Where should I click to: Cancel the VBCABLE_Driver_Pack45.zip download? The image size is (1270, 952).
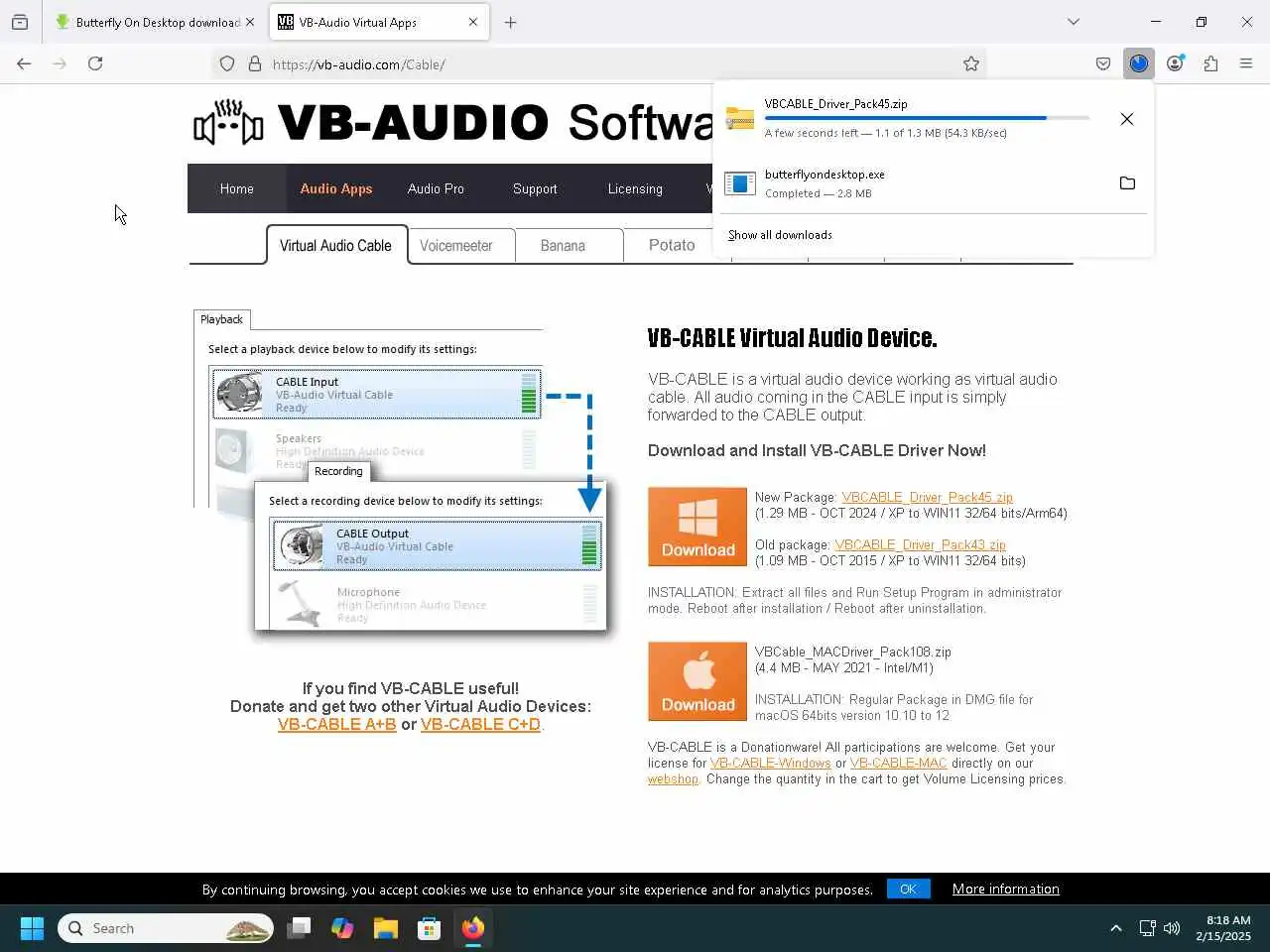pyautogui.click(x=1127, y=119)
